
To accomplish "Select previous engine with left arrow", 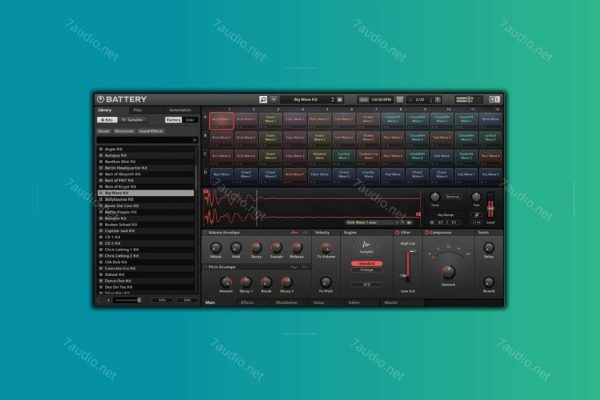I will click(354, 247).
